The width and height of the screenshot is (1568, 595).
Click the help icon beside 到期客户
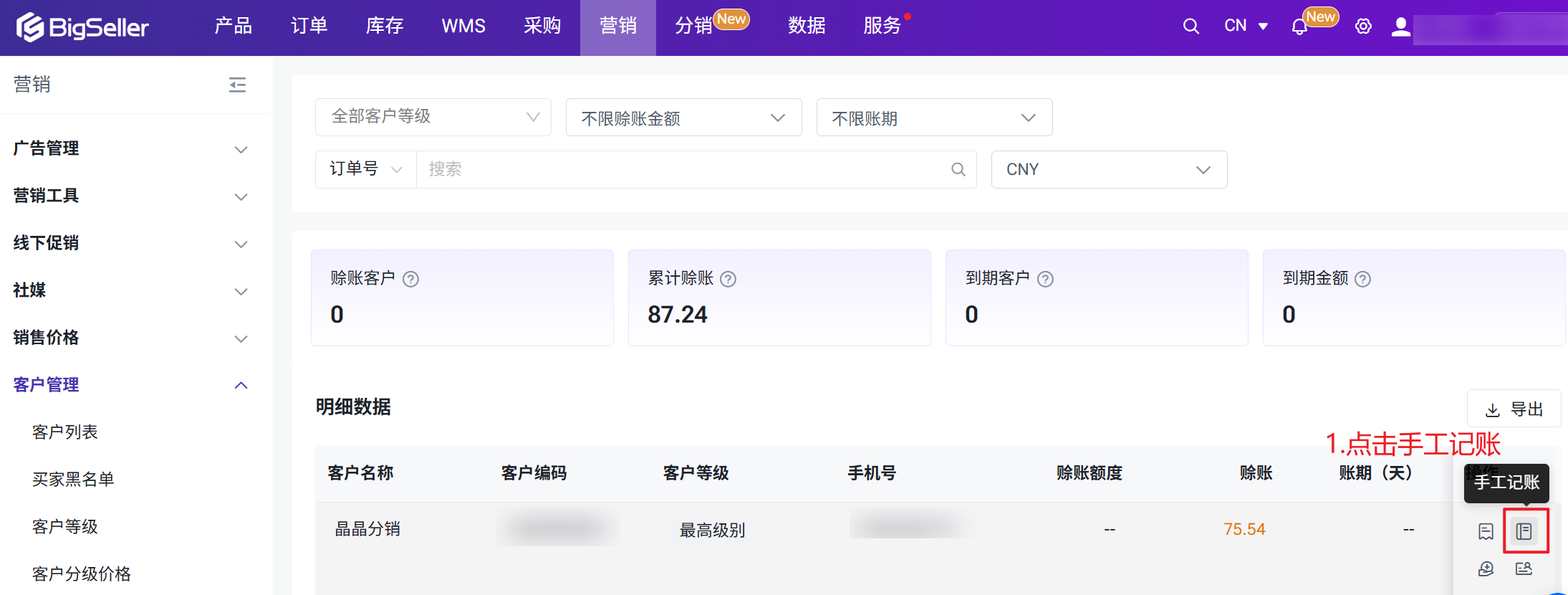[1045, 279]
